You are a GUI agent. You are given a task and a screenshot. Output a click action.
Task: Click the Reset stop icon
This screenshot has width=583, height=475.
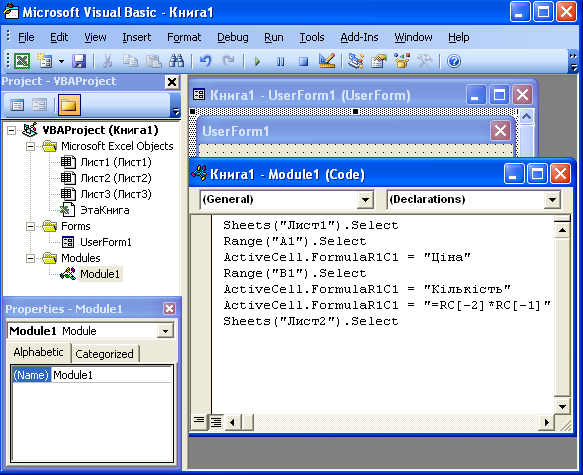coord(303,61)
